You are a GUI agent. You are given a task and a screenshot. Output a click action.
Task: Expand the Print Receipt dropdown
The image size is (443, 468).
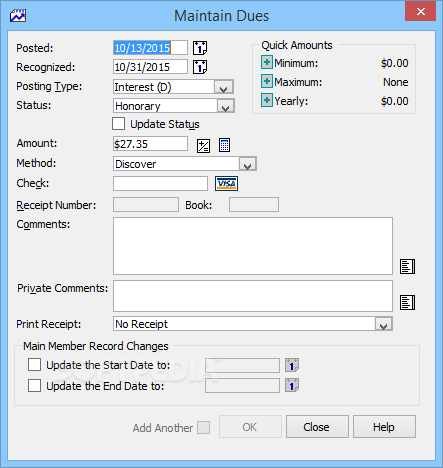click(384, 324)
